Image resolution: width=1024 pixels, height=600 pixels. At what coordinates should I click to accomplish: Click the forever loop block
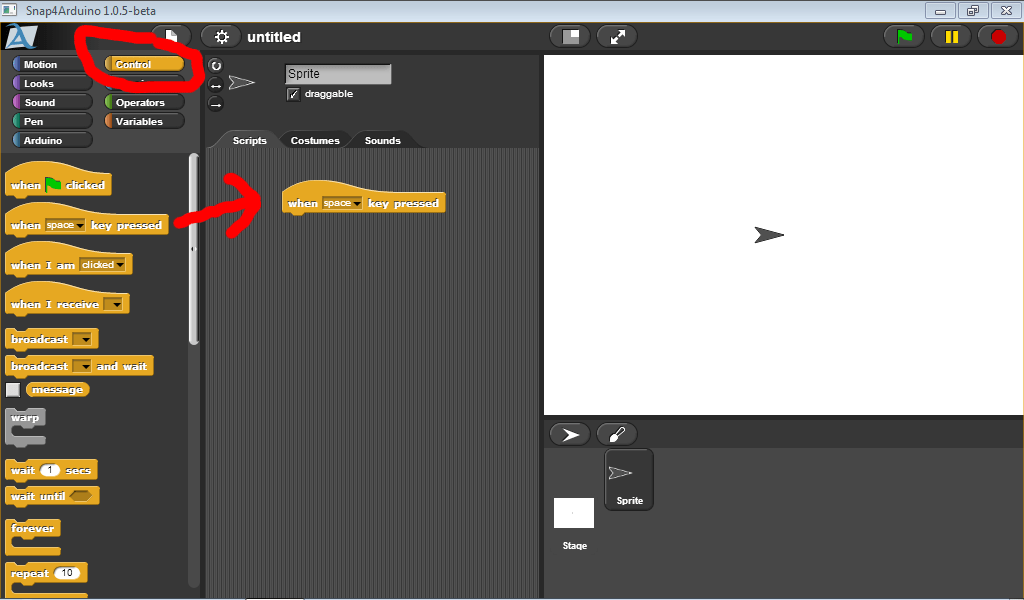(33, 537)
